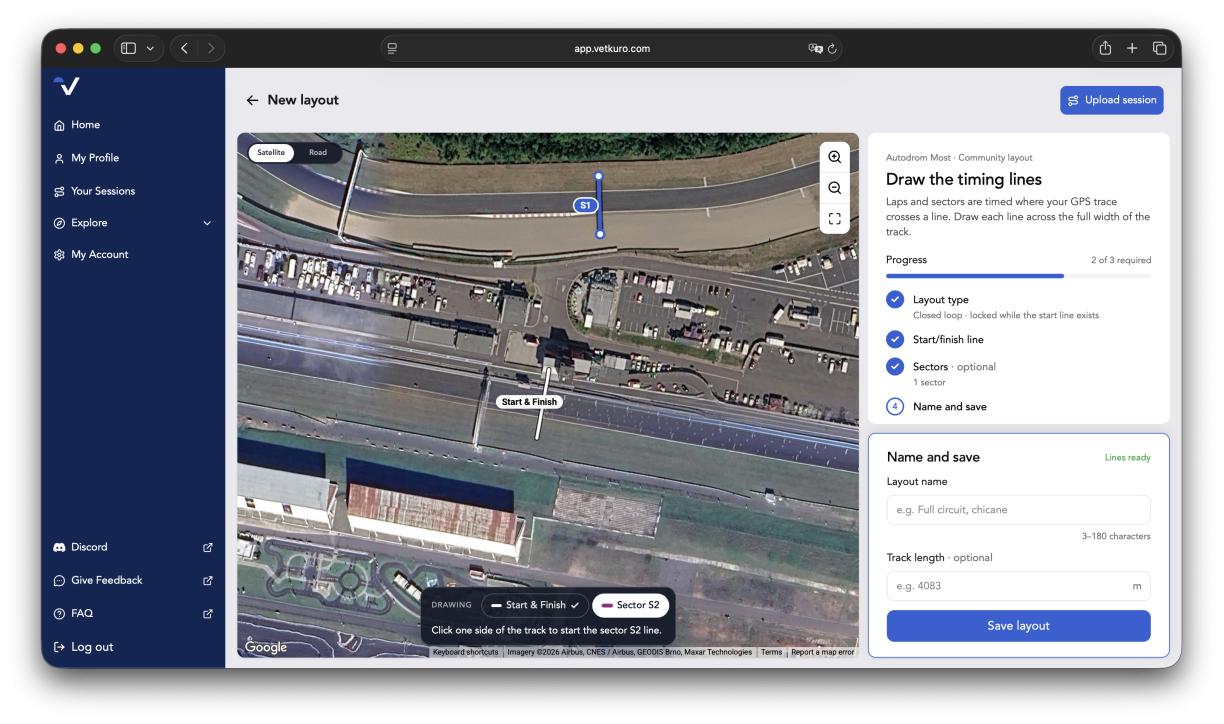Screen dimensions: 1224x724
Task: Open a new browser tab
Action: tap(1132, 48)
